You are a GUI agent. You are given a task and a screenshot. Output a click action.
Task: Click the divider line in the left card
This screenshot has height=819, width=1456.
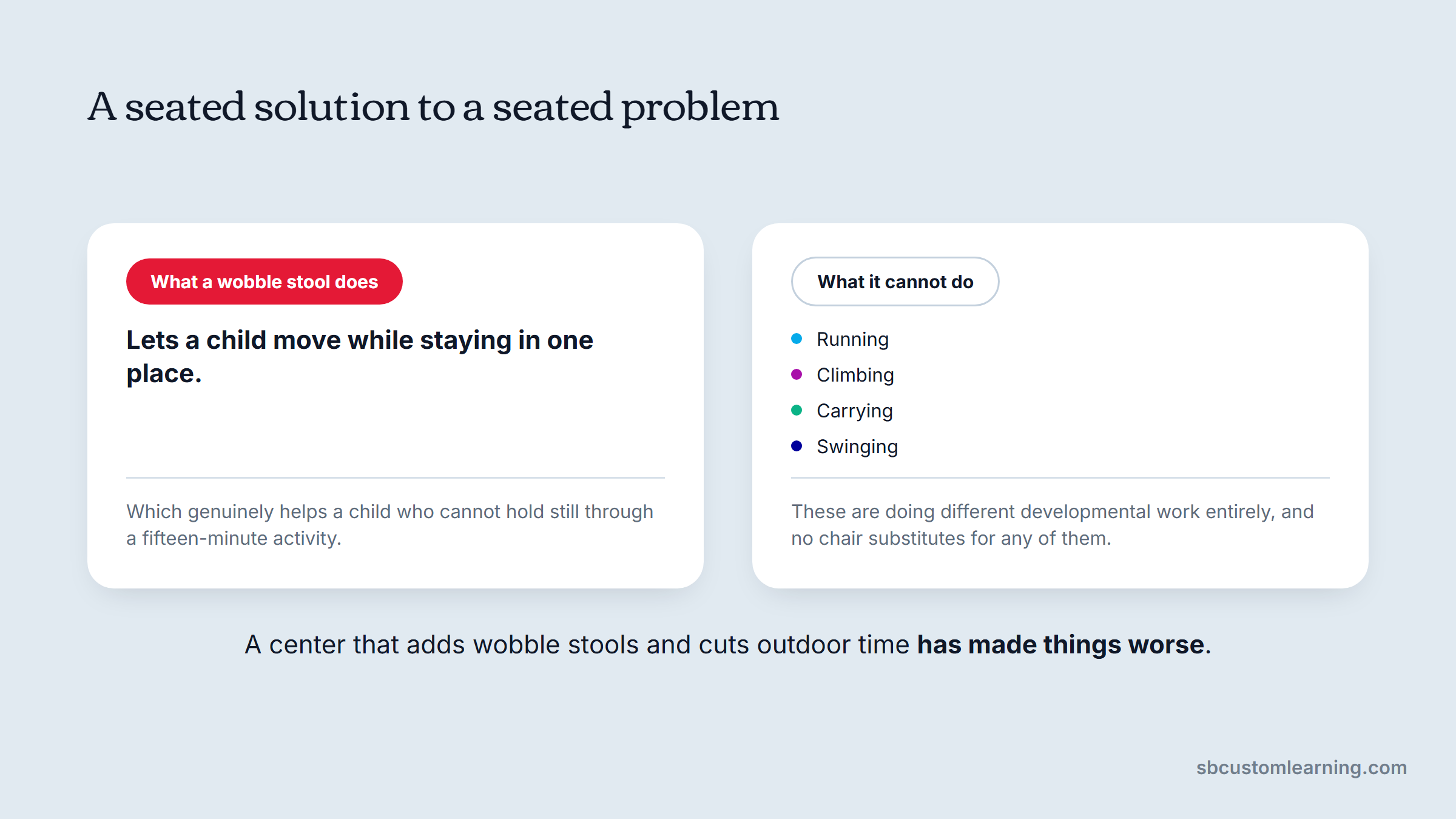click(x=396, y=477)
